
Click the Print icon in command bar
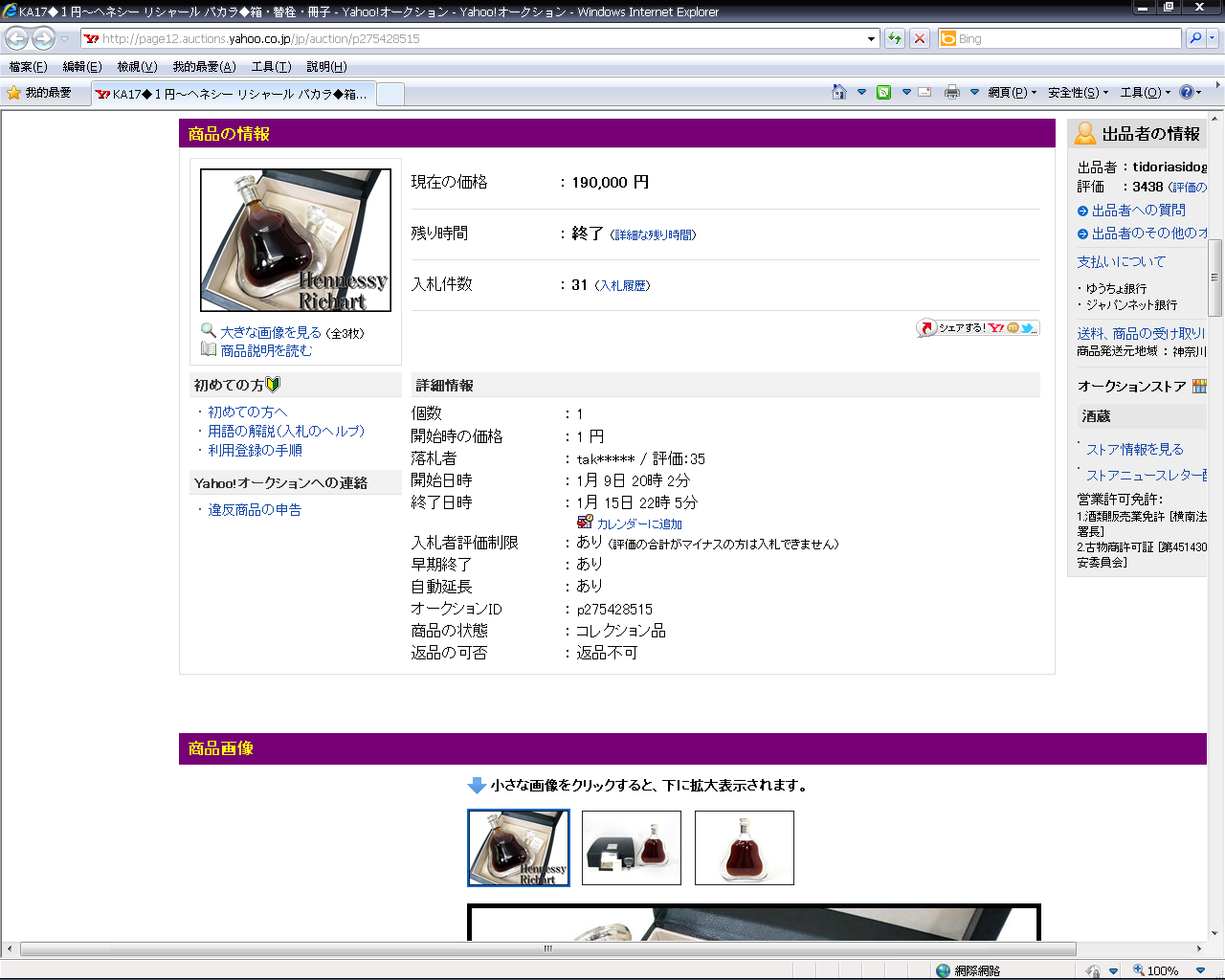pyautogui.click(x=951, y=92)
